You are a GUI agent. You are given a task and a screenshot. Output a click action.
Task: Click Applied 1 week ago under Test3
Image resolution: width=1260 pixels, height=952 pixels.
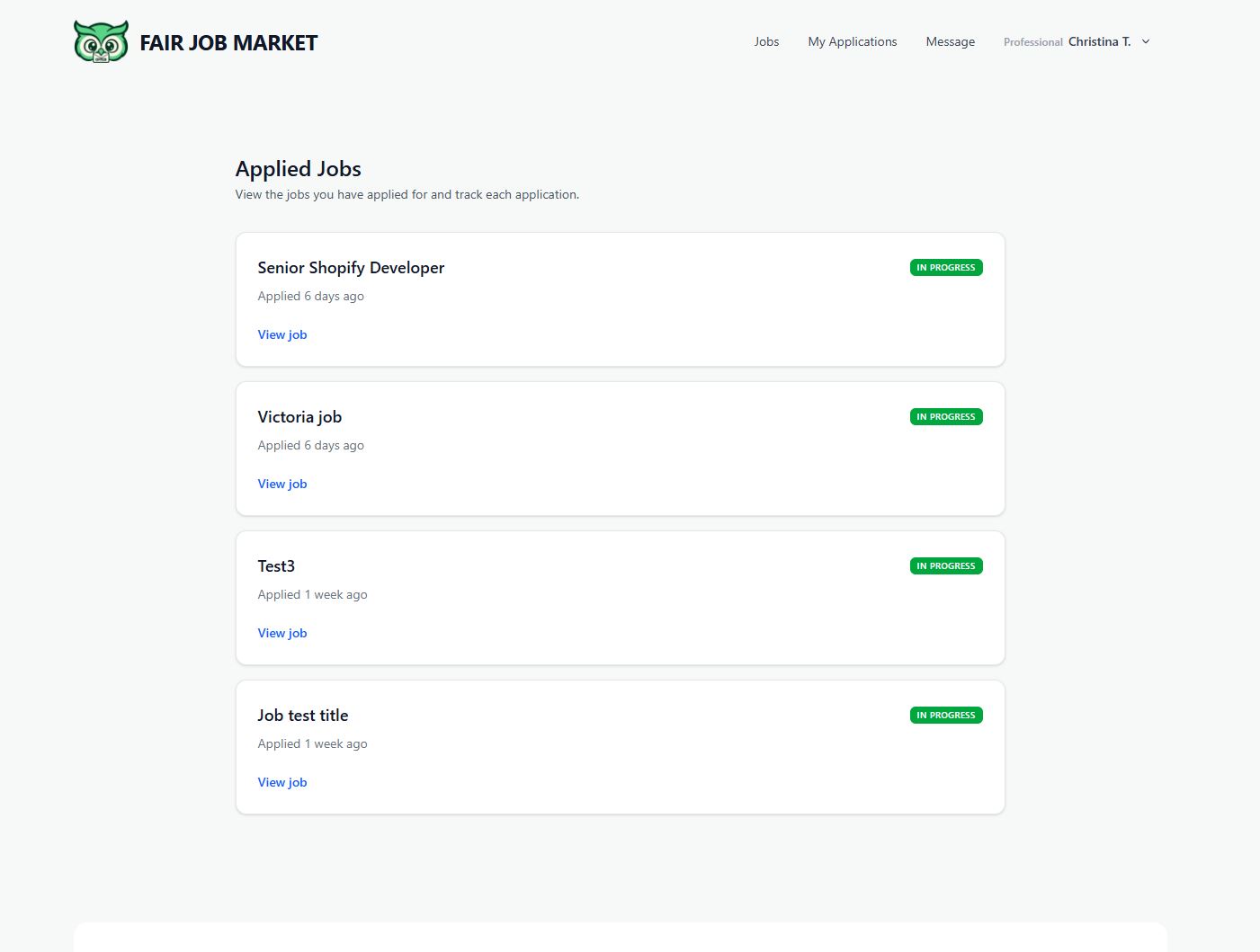pyautogui.click(x=312, y=594)
